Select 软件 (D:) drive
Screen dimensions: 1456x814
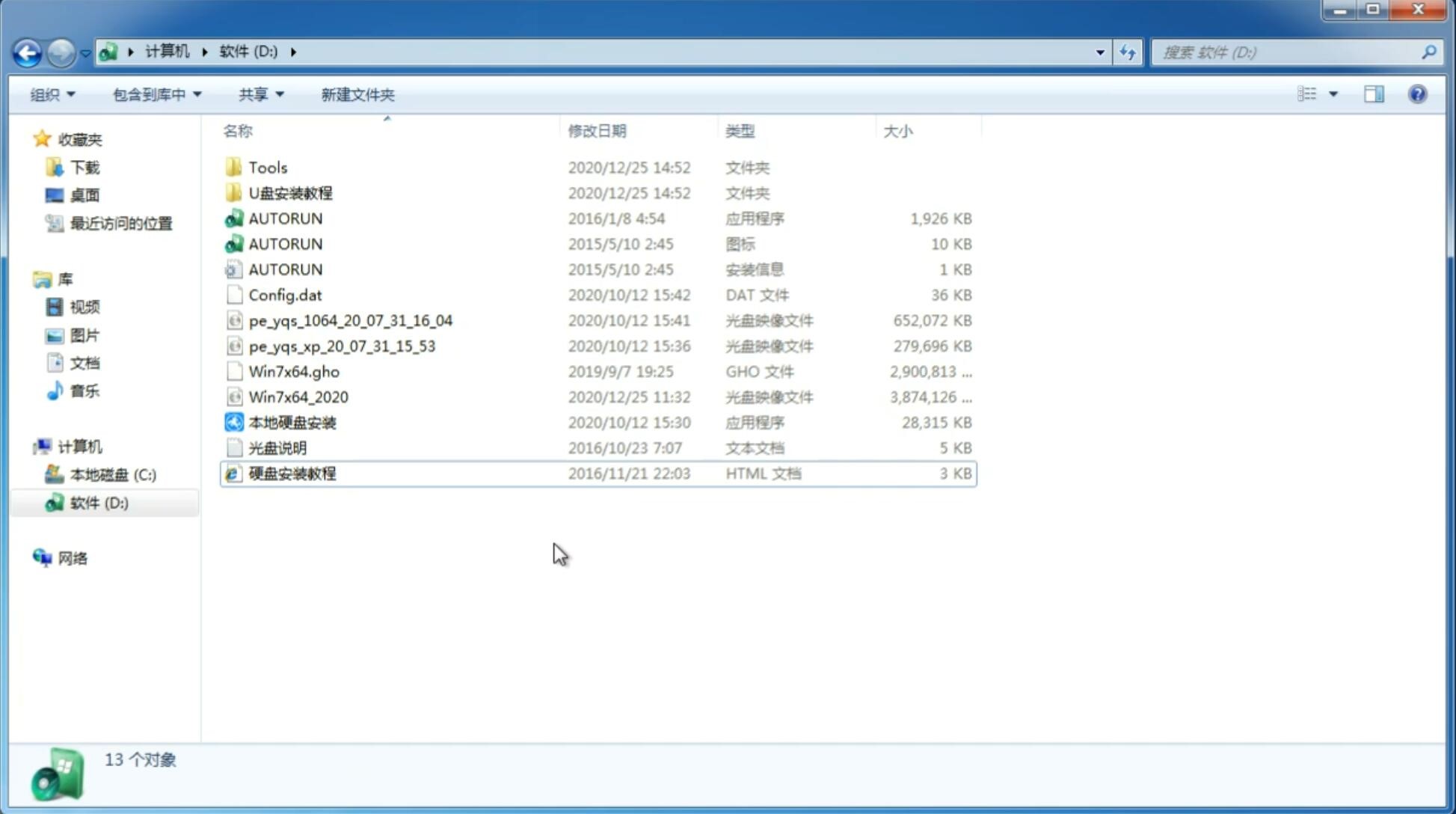(x=98, y=502)
